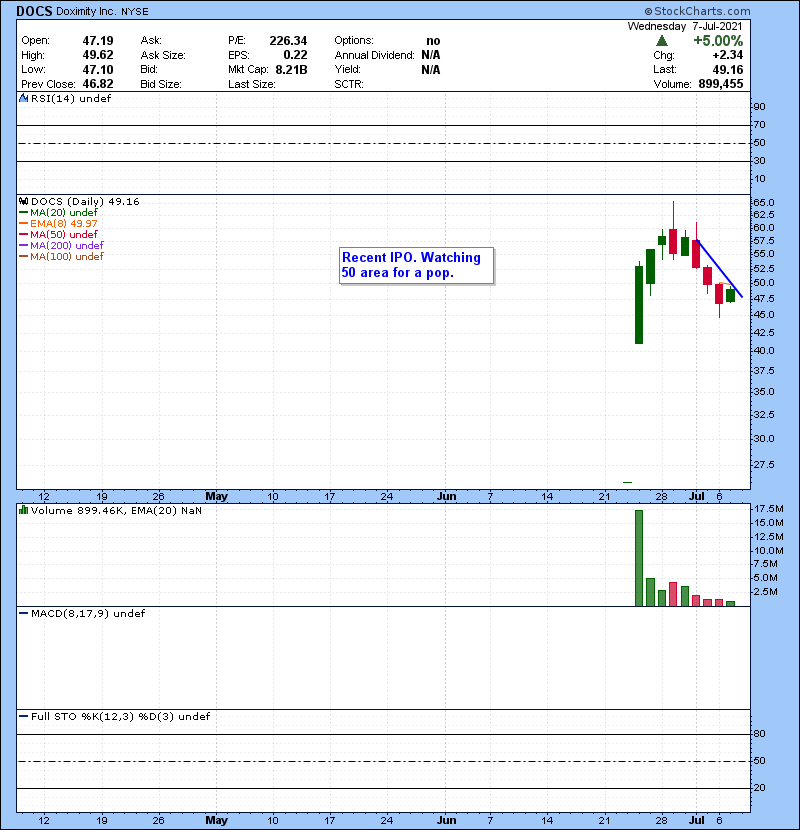Click the Last value 49.16

(727, 69)
